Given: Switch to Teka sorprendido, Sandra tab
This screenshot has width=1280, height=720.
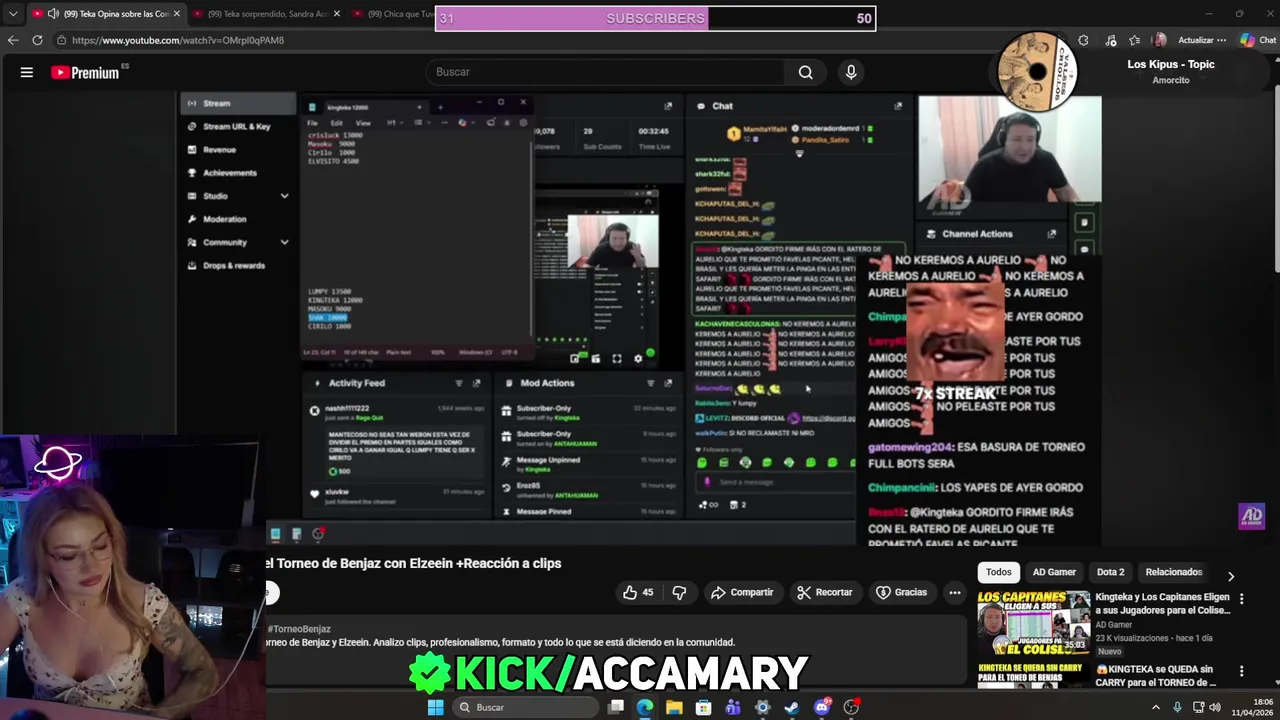Looking at the screenshot, I should pyautogui.click(x=267, y=14).
